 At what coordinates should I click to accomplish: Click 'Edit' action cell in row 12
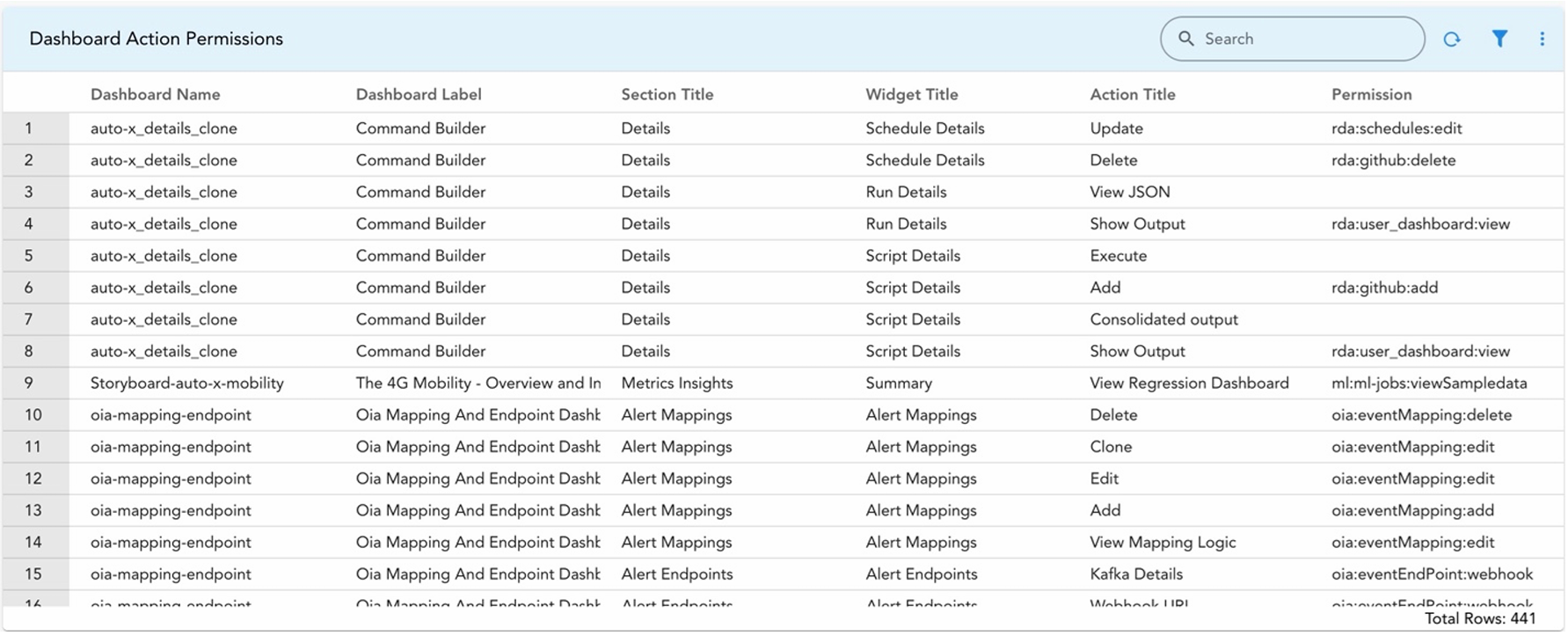click(x=1105, y=479)
